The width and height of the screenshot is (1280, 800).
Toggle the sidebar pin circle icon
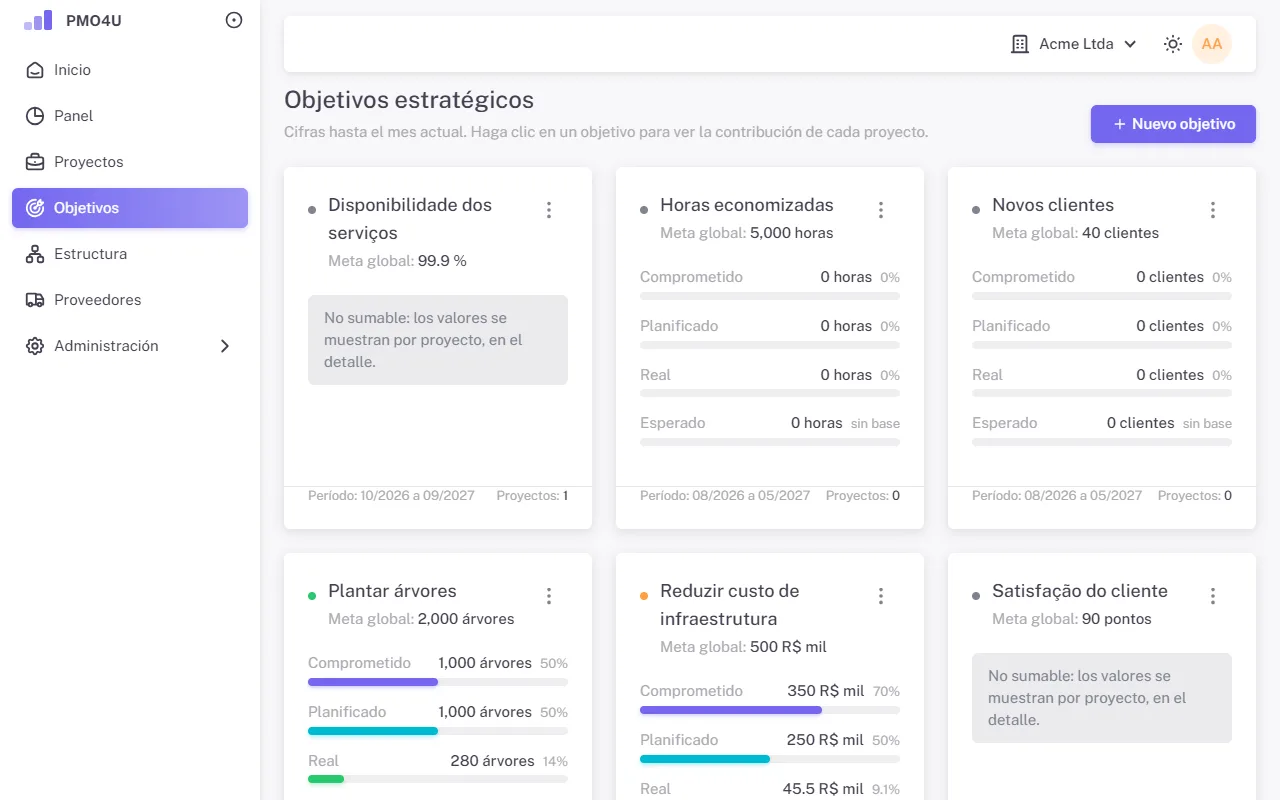click(x=234, y=20)
